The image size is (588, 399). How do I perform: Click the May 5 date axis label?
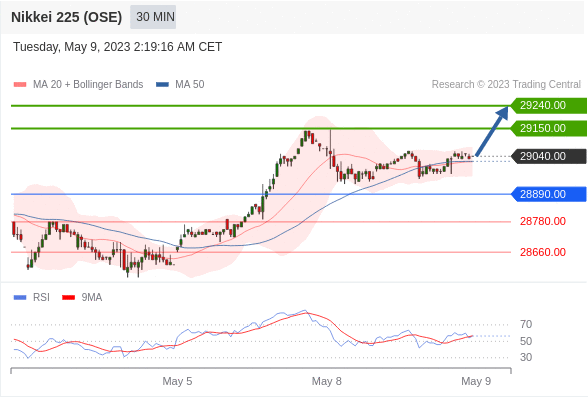pyautogui.click(x=177, y=381)
